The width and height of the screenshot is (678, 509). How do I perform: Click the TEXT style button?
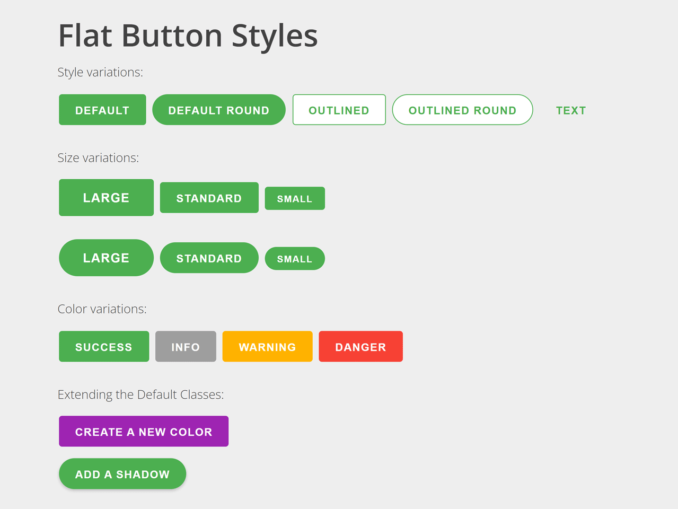[571, 110]
